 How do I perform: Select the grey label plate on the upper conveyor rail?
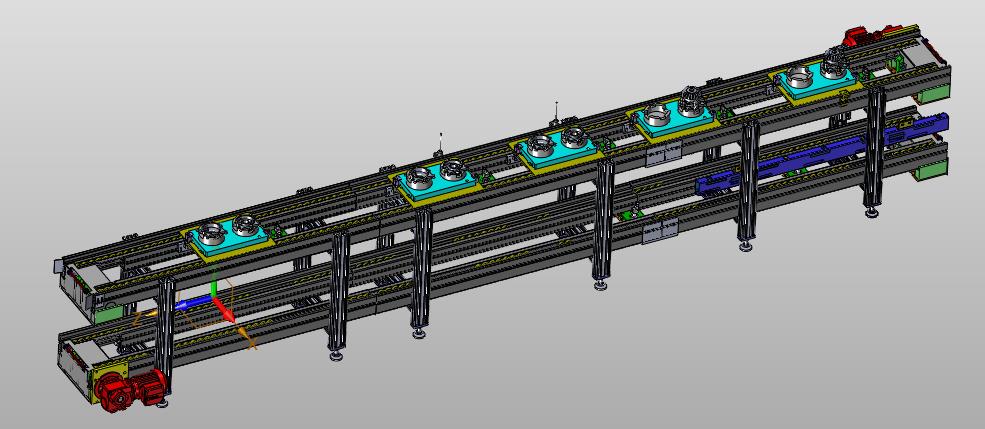pos(663,153)
